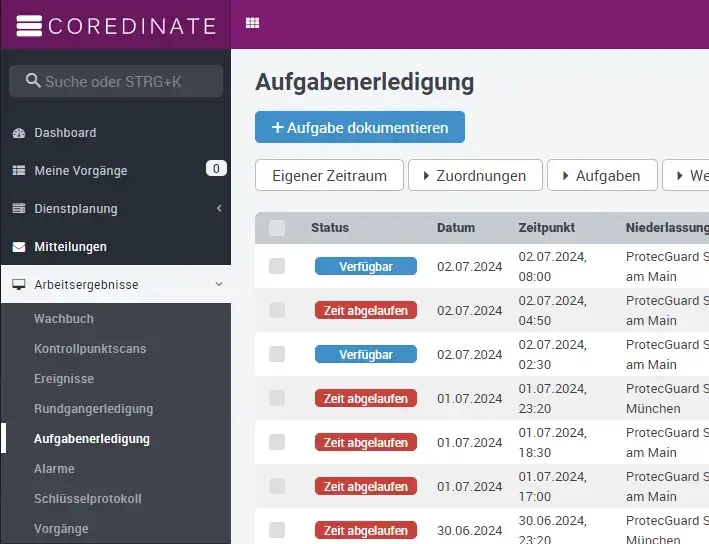
Task: Collapse Arbeitsergebnisse with its chevron
Action: 219,284
